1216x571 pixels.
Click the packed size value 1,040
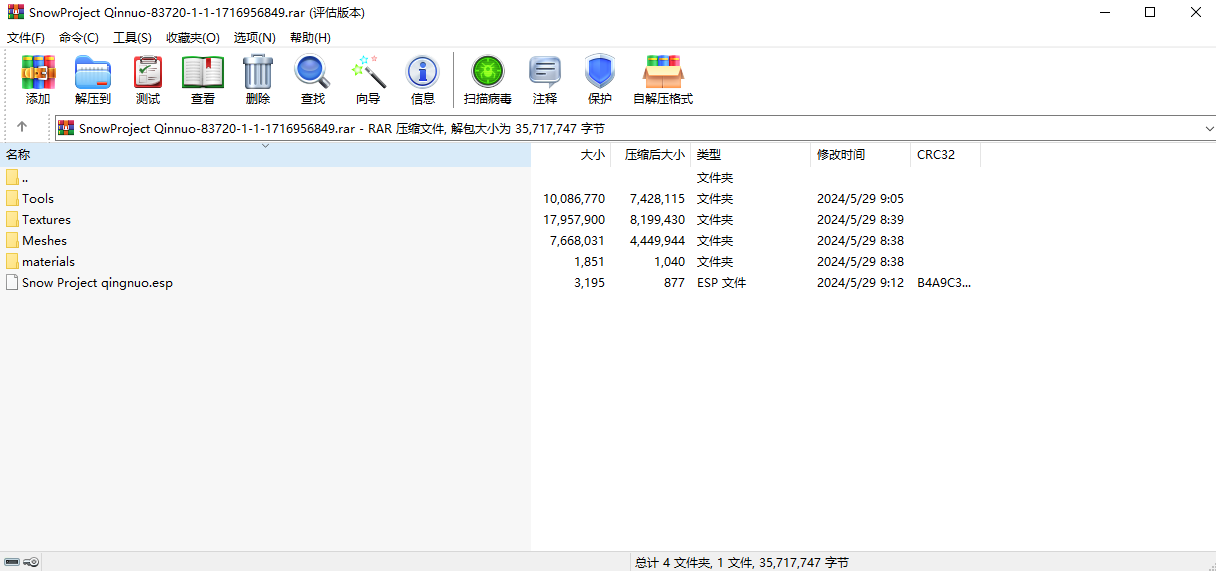click(x=669, y=261)
